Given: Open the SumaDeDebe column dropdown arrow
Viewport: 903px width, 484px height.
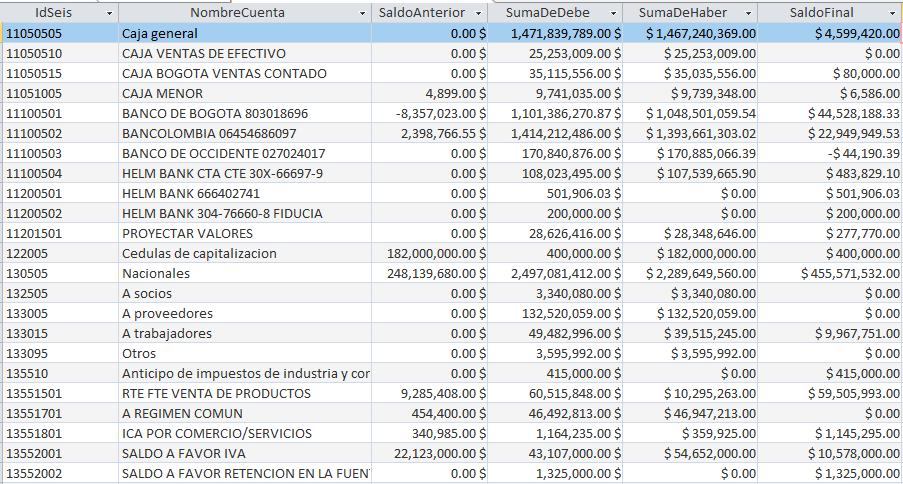Looking at the screenshot, I should pos(614,13).
